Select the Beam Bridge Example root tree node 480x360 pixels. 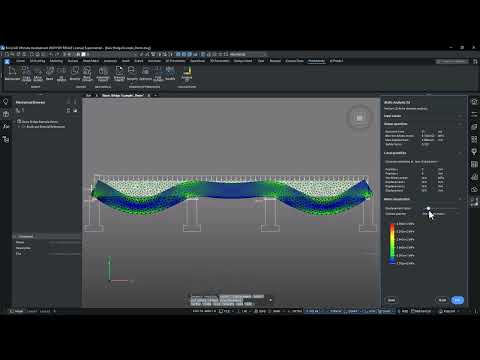pos(39,122)
